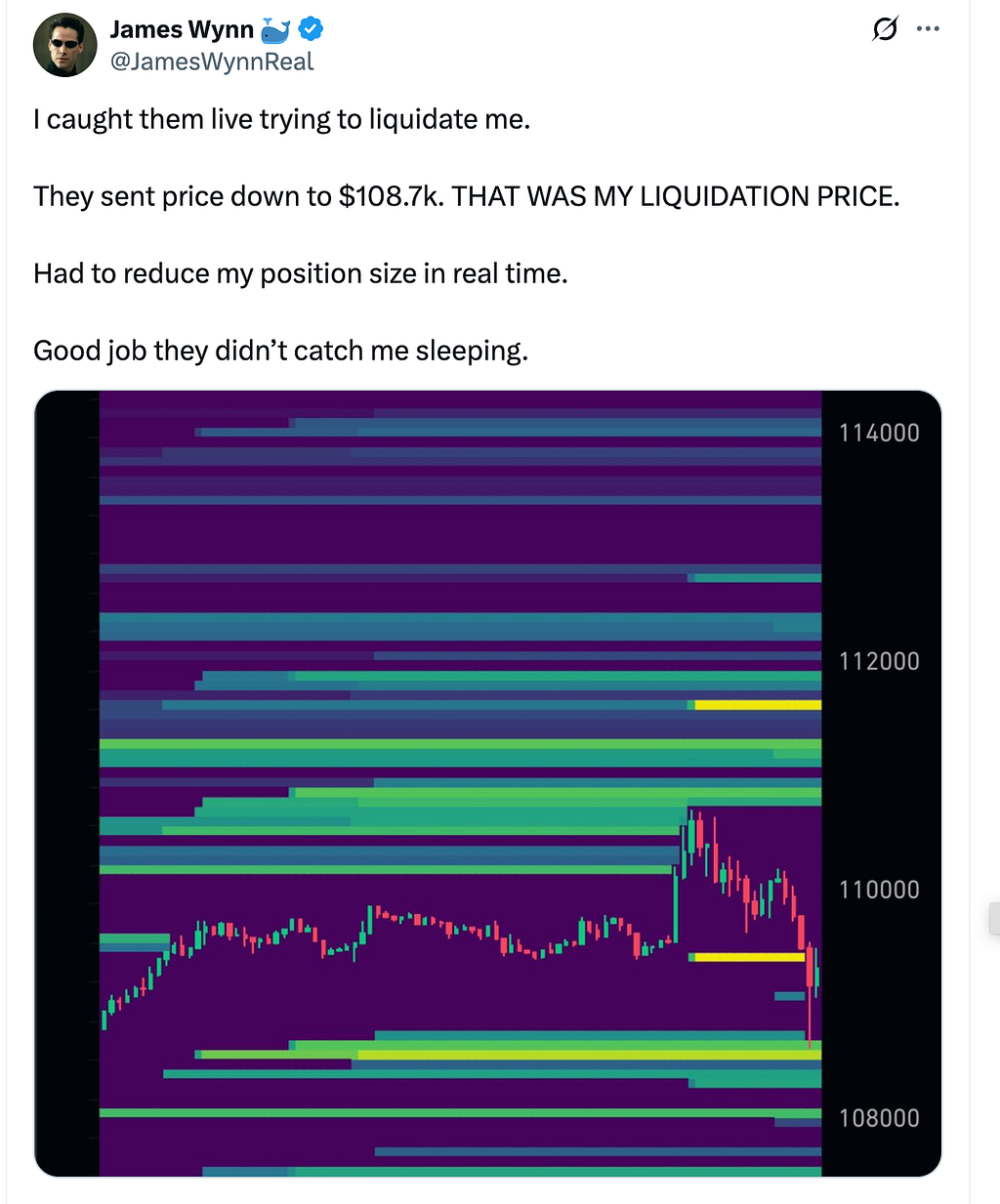Click the whale emoji beside the name
1000x1204 pixels.
(x=276, y=30)
